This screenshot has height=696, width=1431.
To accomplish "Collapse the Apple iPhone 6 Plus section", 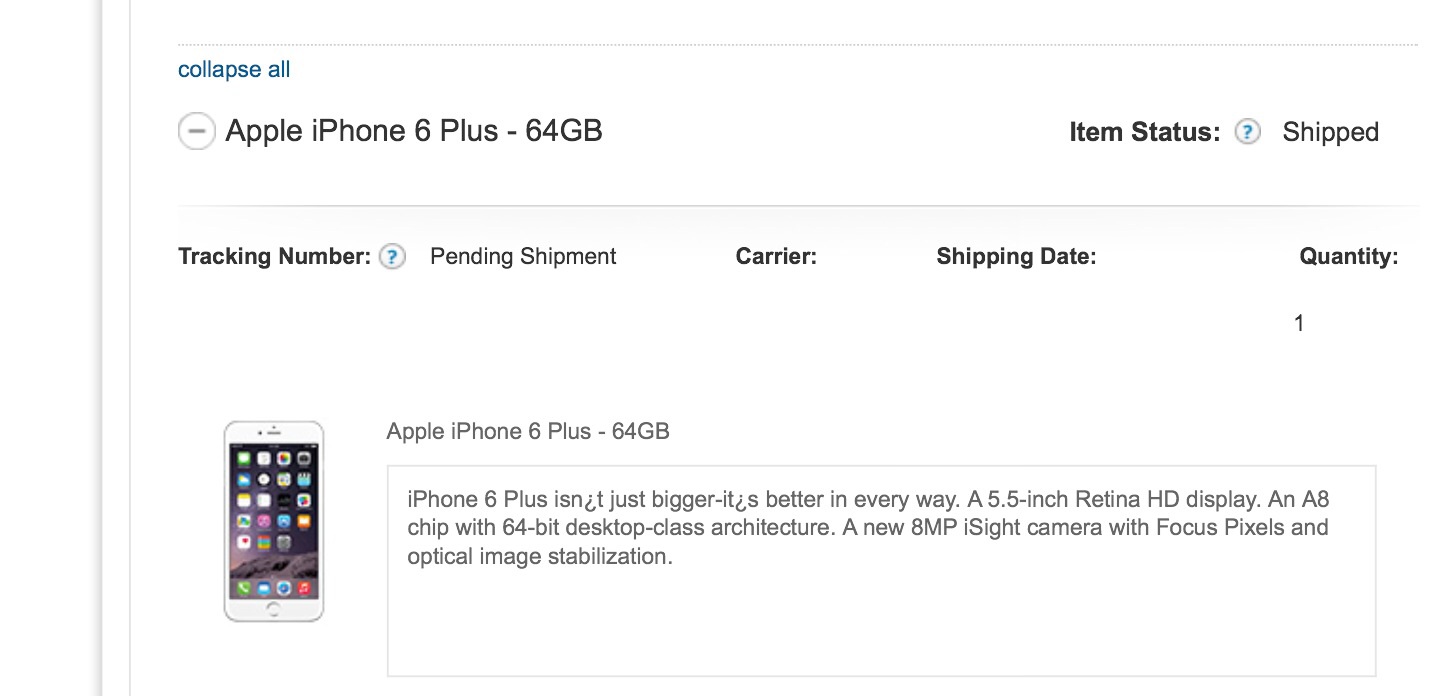I will (196, 131).
